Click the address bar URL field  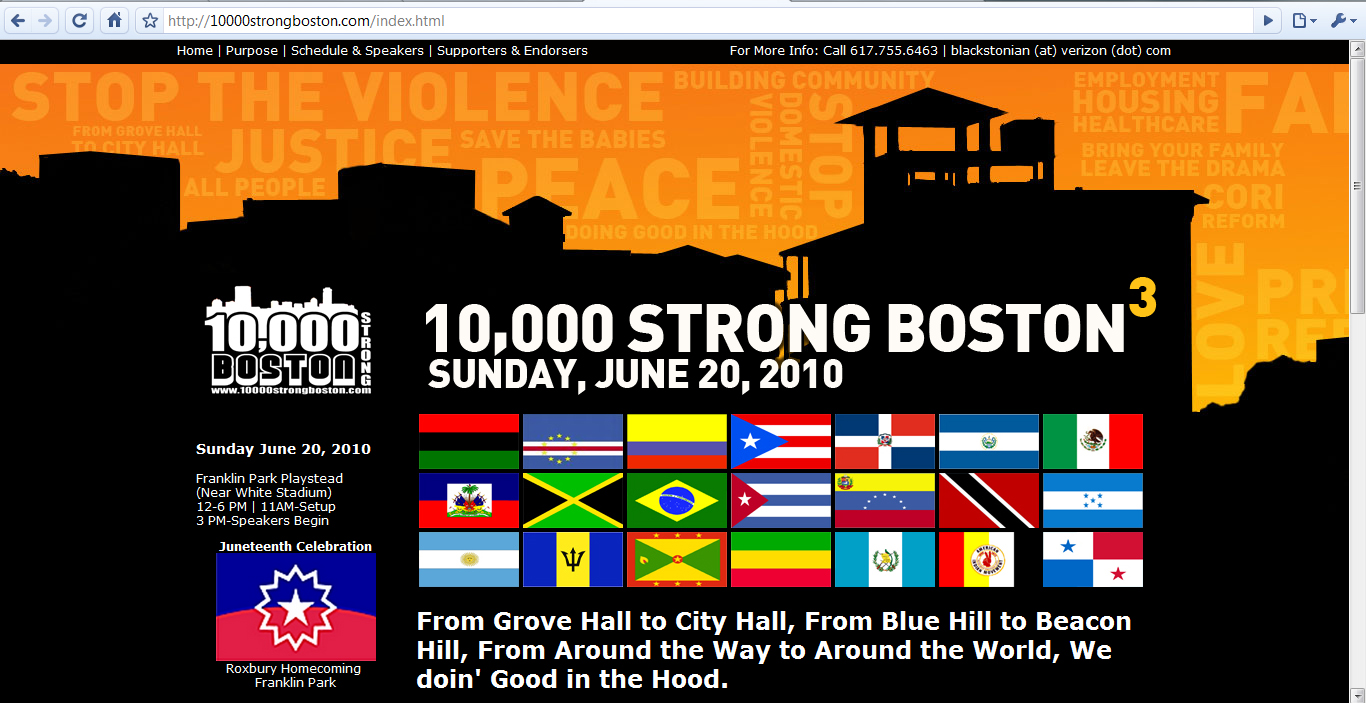[700, 21]
